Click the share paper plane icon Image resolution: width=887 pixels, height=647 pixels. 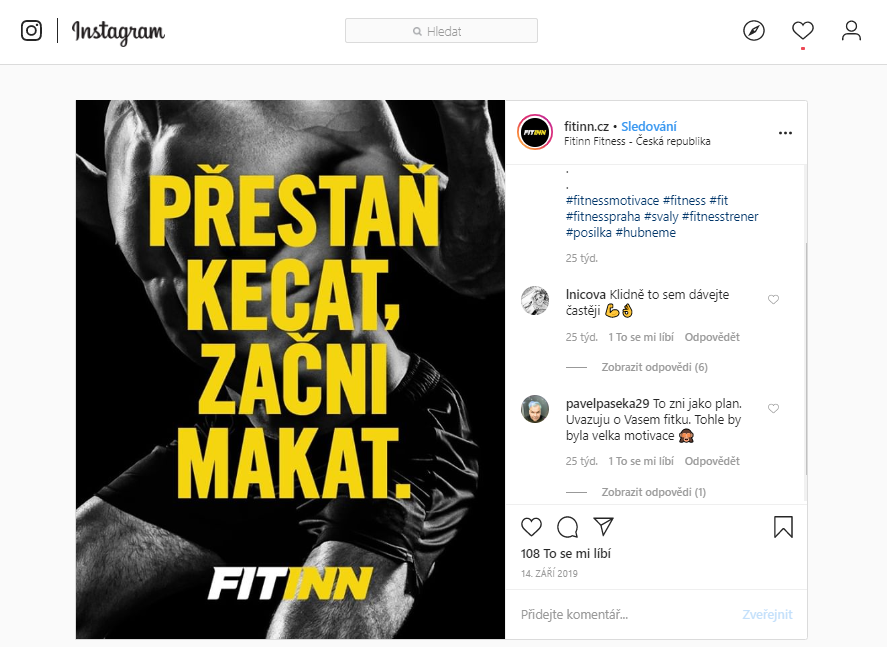coord(603,526)
